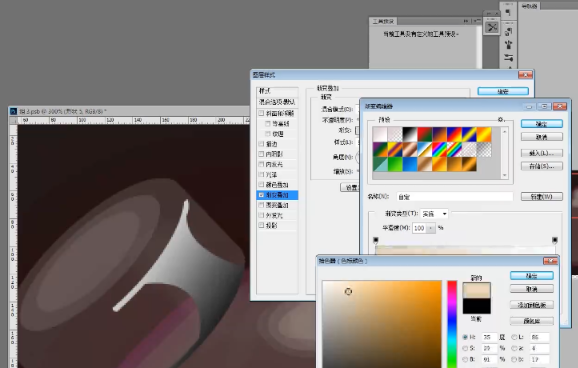578x368 pixels.
Task: Select the left opacity stop above gradient bar
Action: click(376, 240)
